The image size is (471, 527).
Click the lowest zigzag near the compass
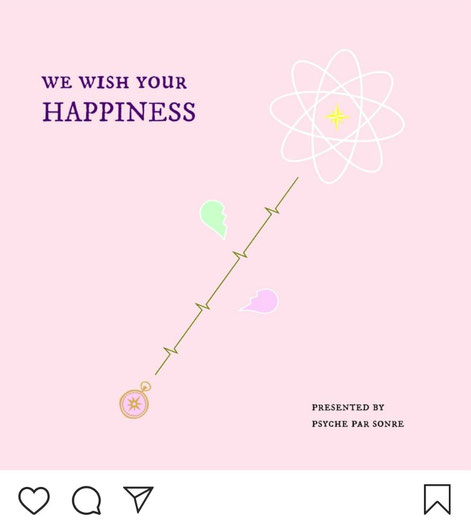tap(171, 352)
